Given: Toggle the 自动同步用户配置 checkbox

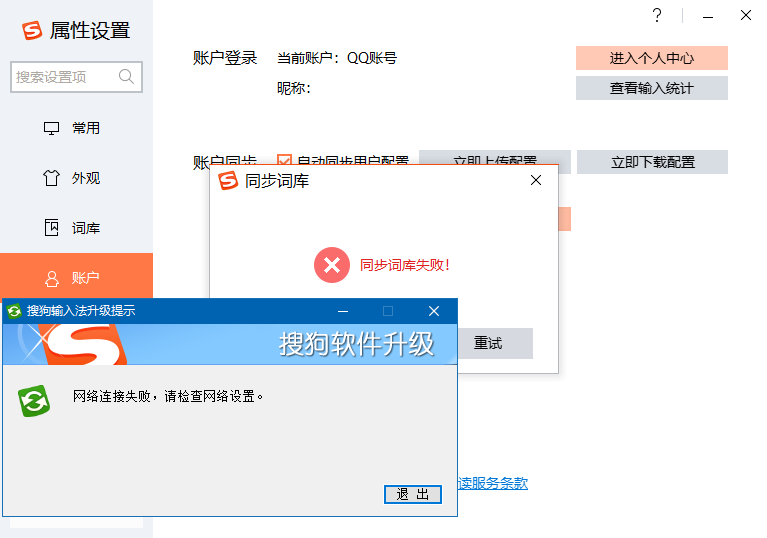Looking at the screenshot, I should pos(284,159).
